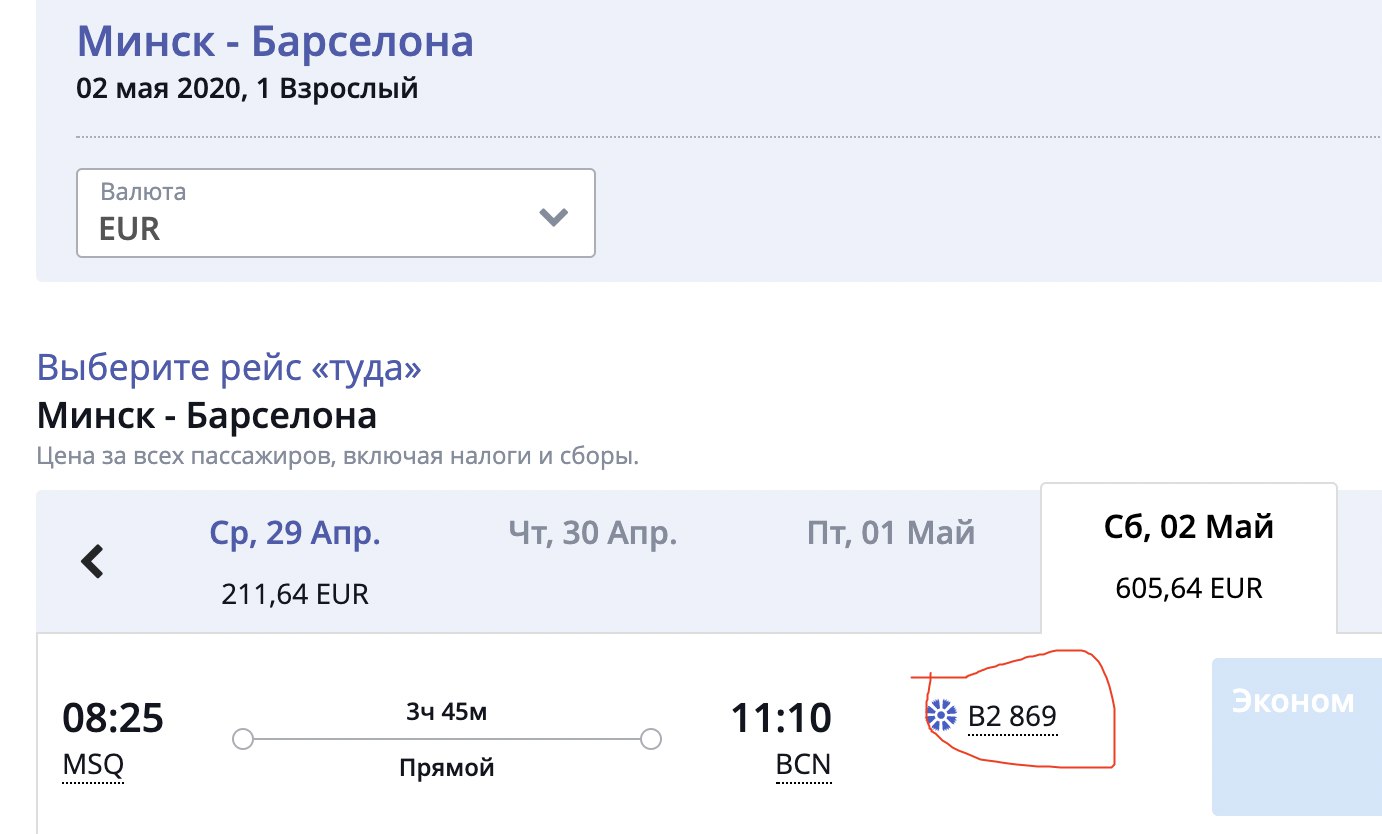Choose the Эконом fare button
The height and width of the screenshot is (834, 1382).
pyautogui.click(x=1297, y=737)
